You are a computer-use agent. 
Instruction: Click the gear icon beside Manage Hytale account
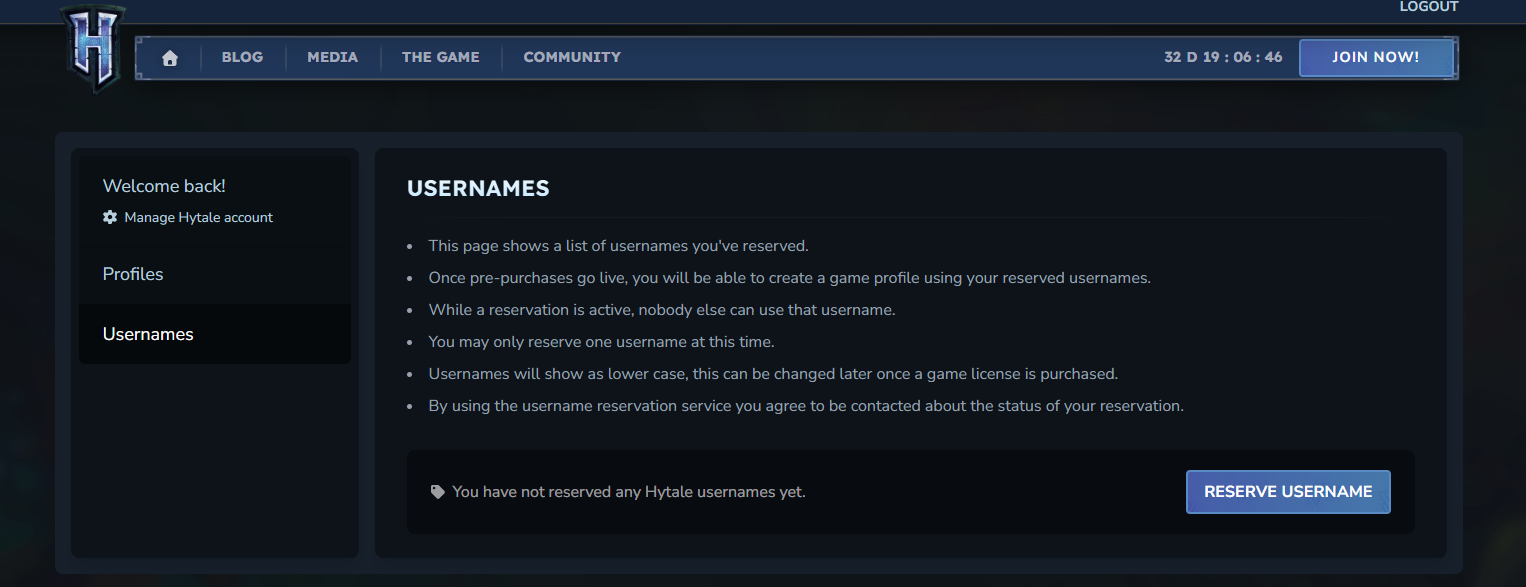point(110,217)
